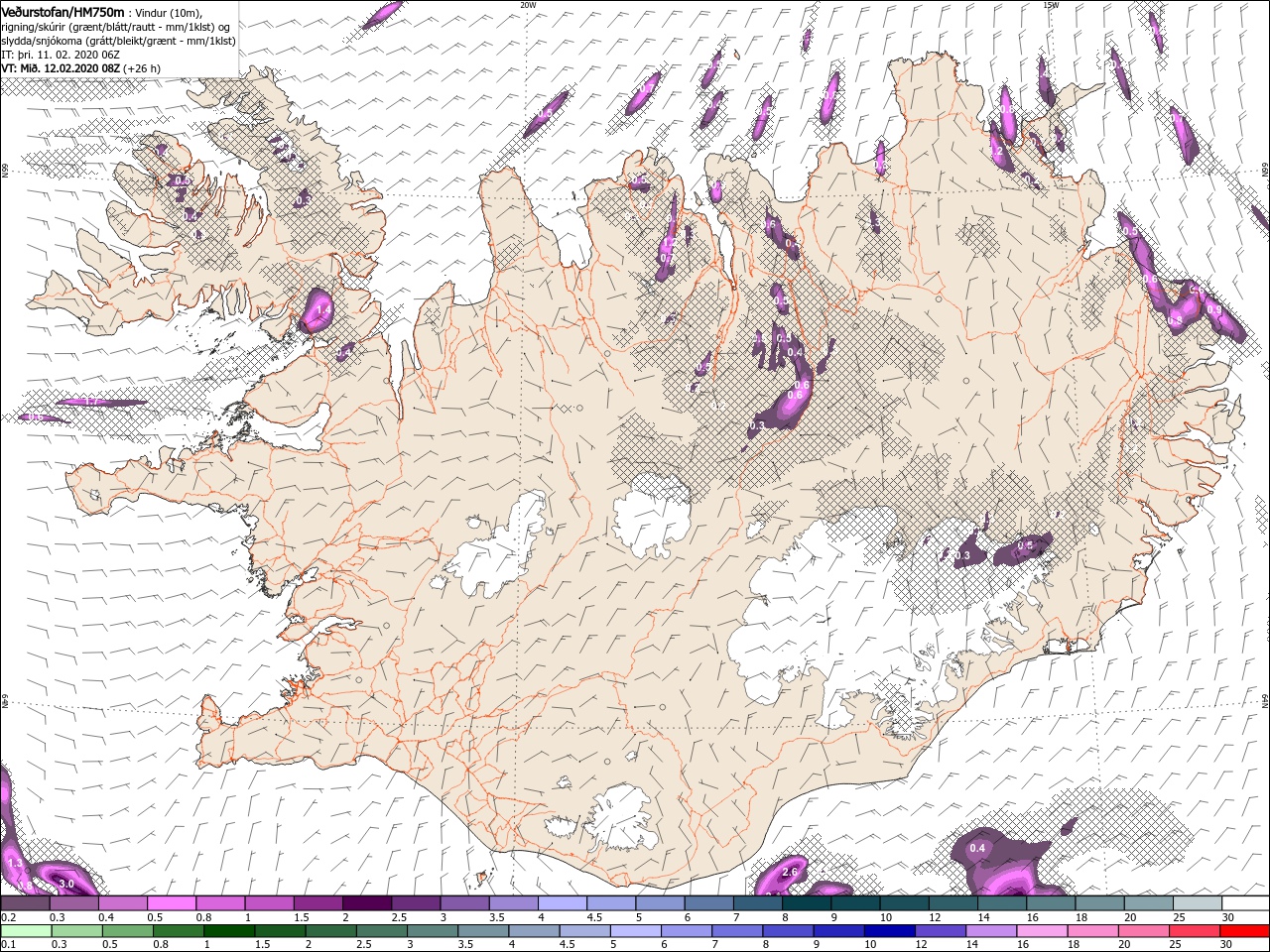Click the light pink legend swatch for 16
The image size is (1270, 952).
point(1042,931)
